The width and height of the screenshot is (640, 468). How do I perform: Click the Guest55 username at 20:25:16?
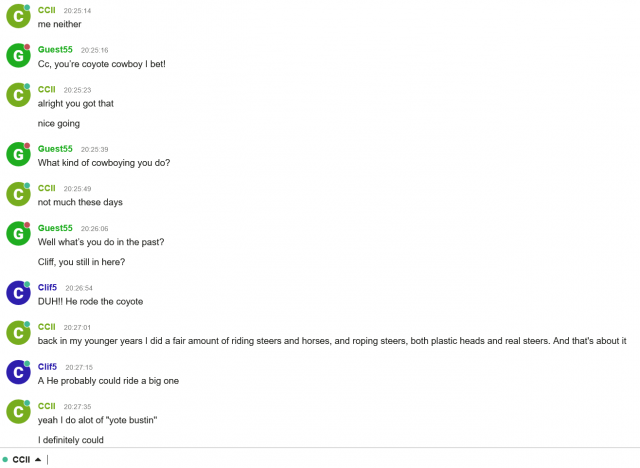click(55, 49)
